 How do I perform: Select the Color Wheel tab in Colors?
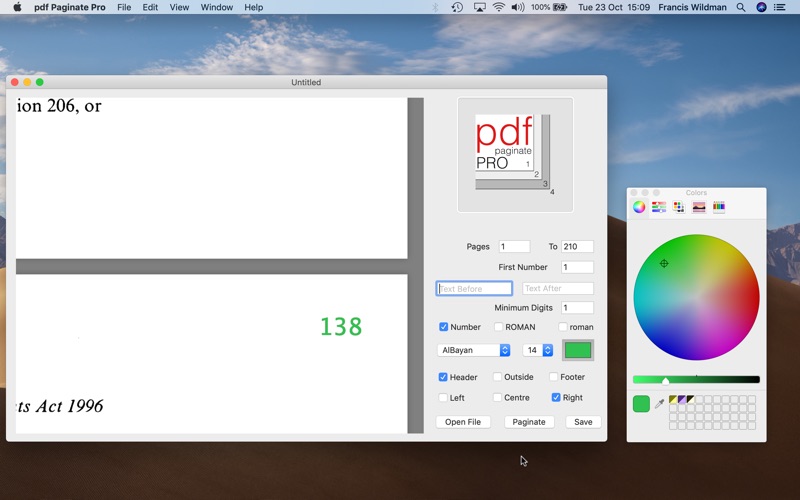pyautogui.click(x=639, y=207)
